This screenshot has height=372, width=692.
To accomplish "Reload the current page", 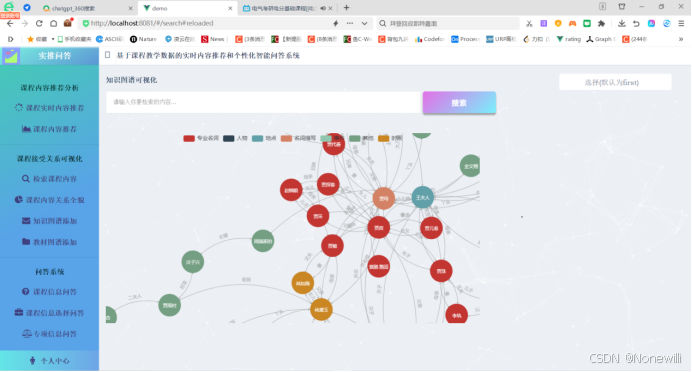I will click(39, 23).
